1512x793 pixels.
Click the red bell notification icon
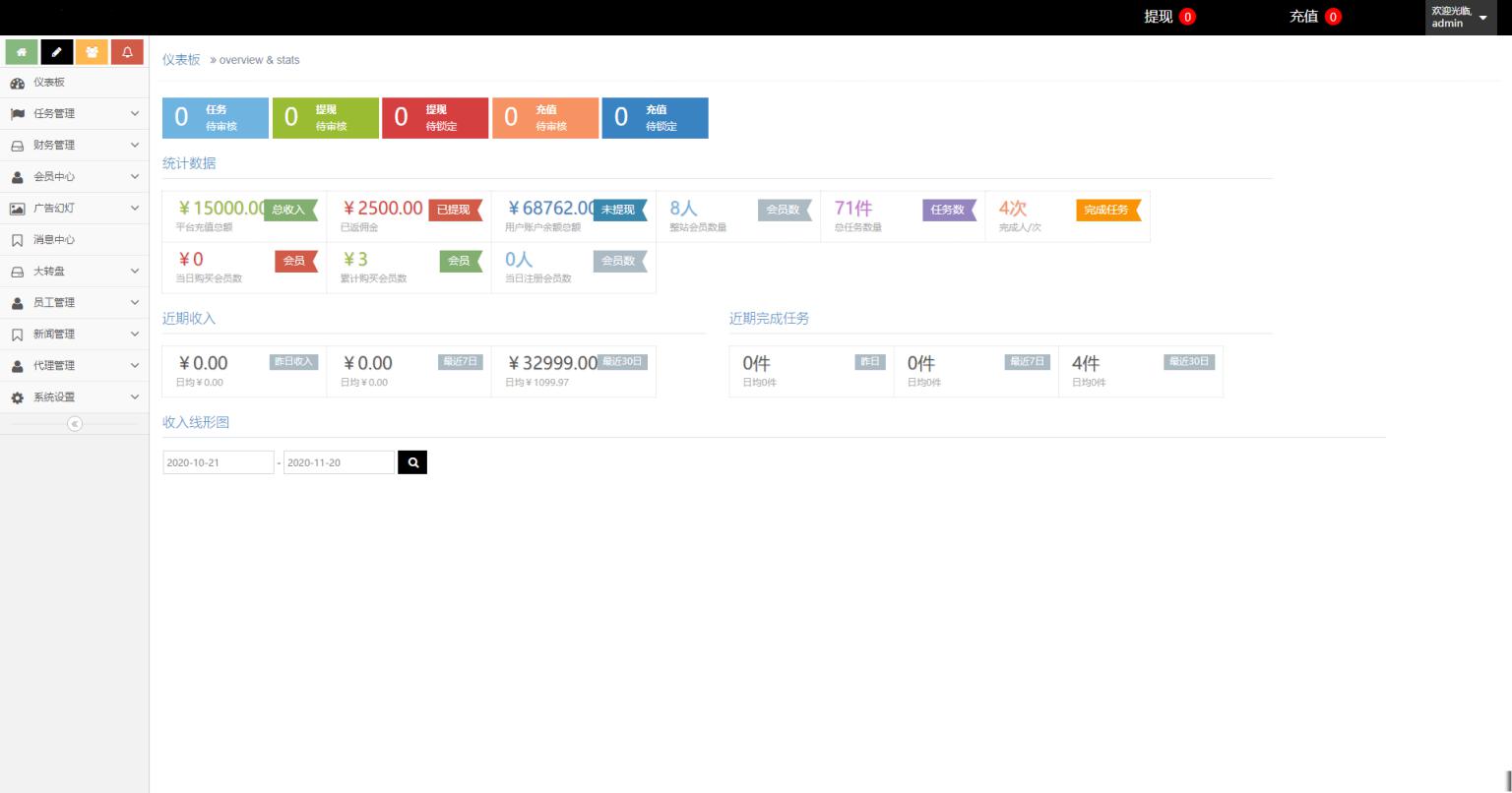tap(127, 52)
